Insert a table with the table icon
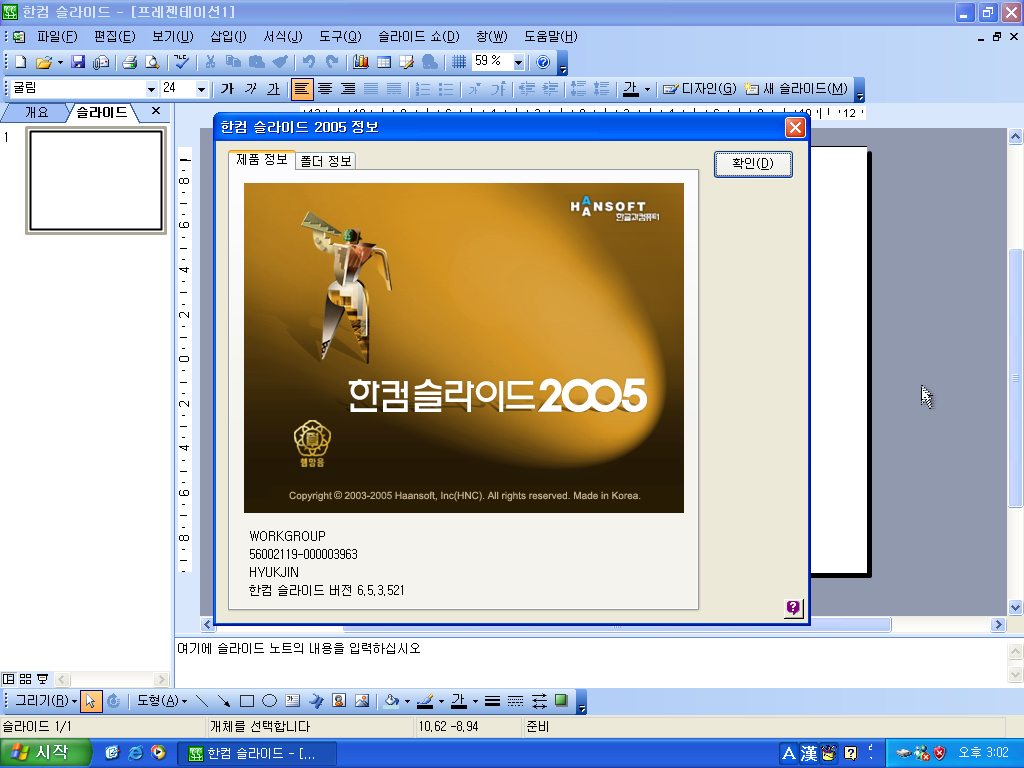 [384, 62]
